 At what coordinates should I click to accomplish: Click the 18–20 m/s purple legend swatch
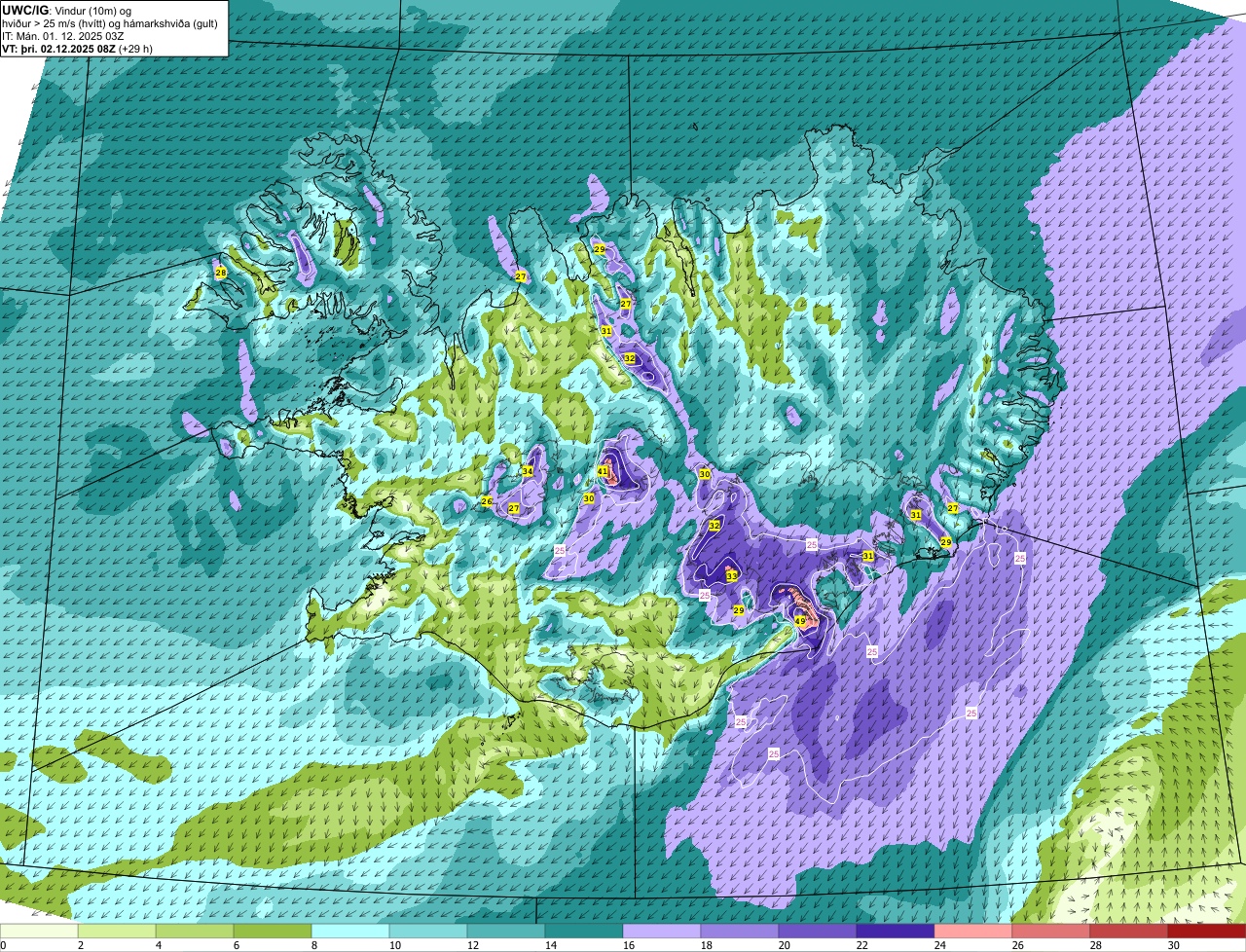click(x=740, y=931)
